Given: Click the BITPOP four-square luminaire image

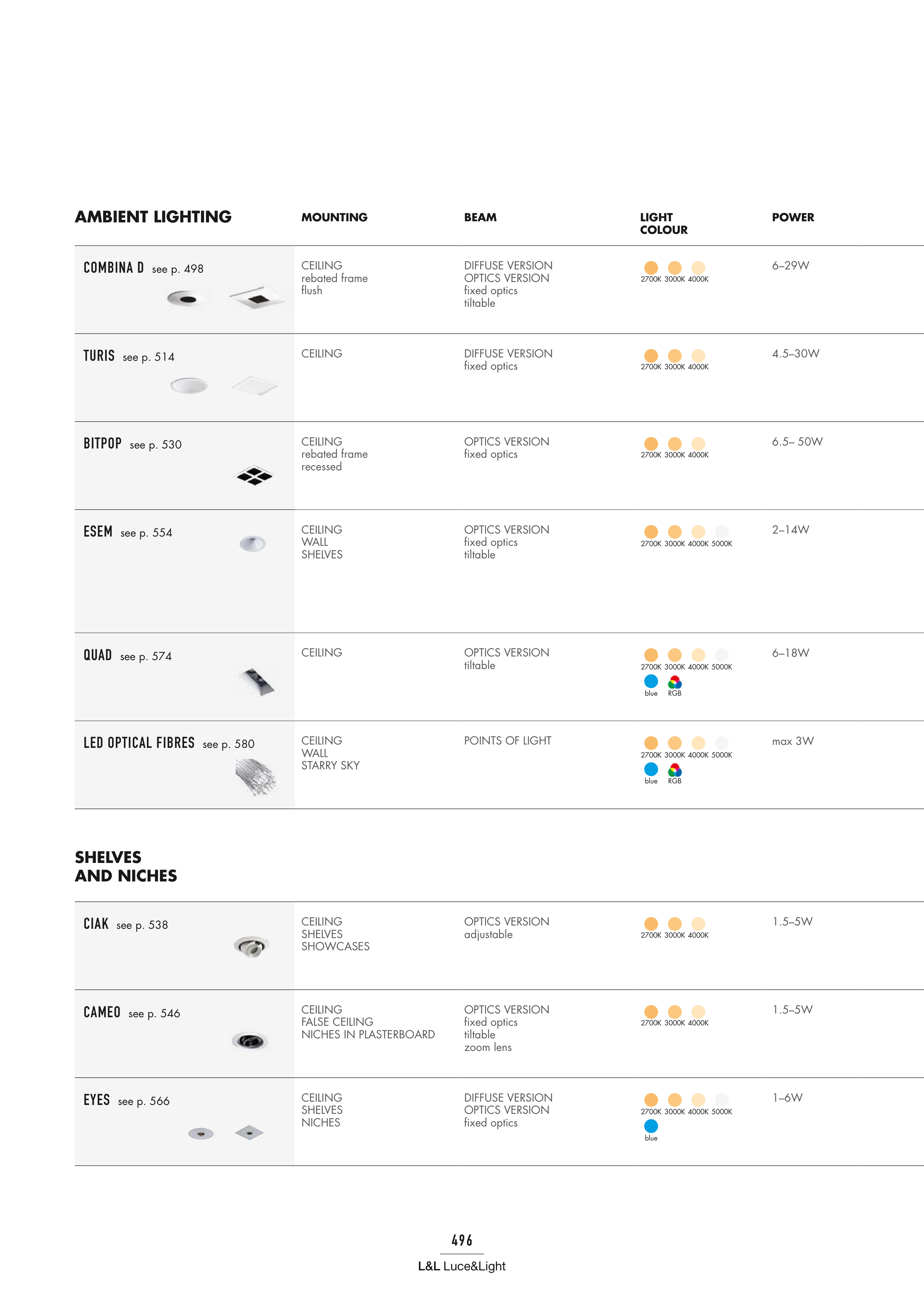Looking at the screenshot, I should [x=255, y=476].
